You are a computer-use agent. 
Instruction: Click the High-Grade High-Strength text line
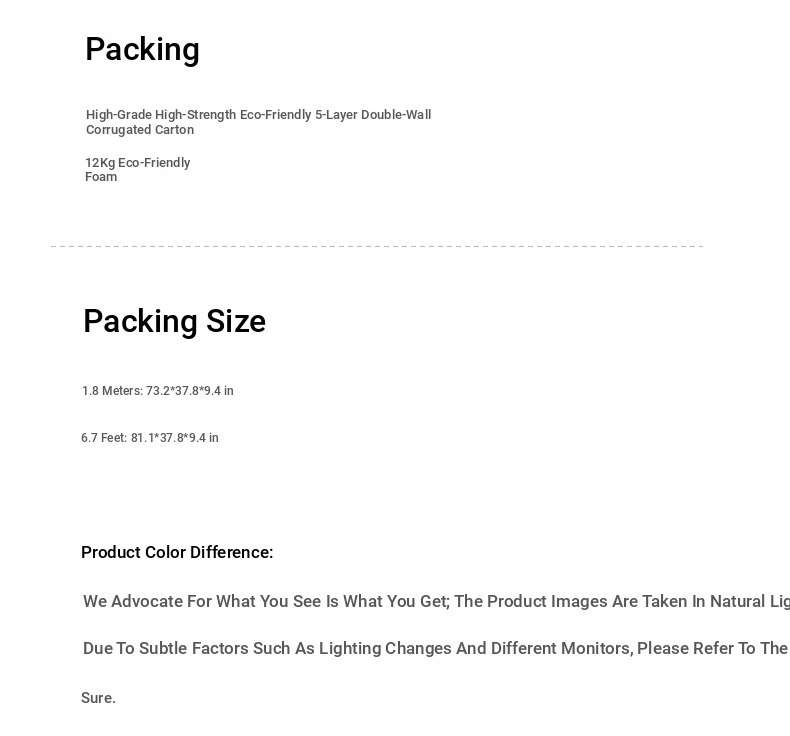(x=258, y=115)
